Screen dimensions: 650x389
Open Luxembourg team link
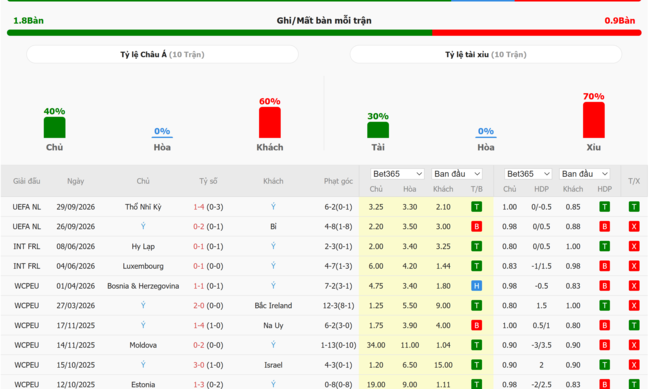point(143,266)
